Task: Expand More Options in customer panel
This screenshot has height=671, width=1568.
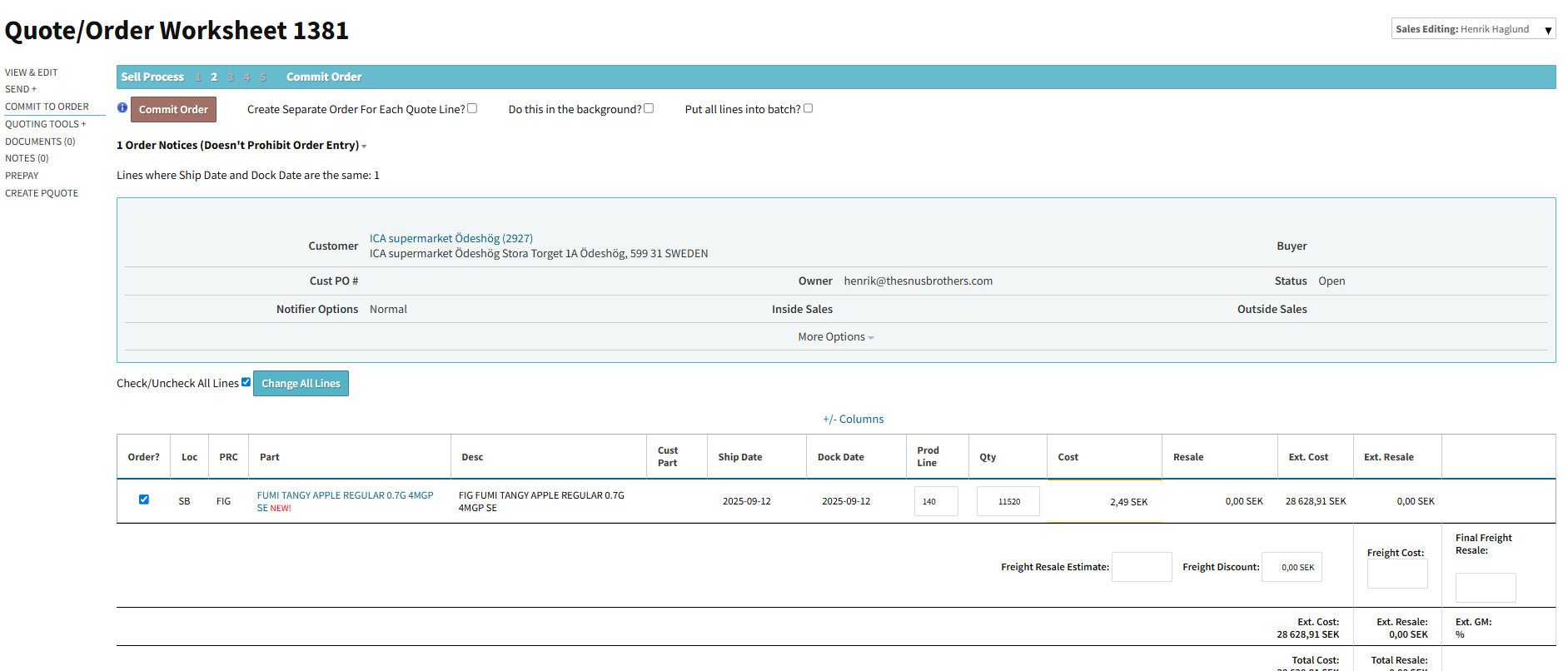Action: 835,337
